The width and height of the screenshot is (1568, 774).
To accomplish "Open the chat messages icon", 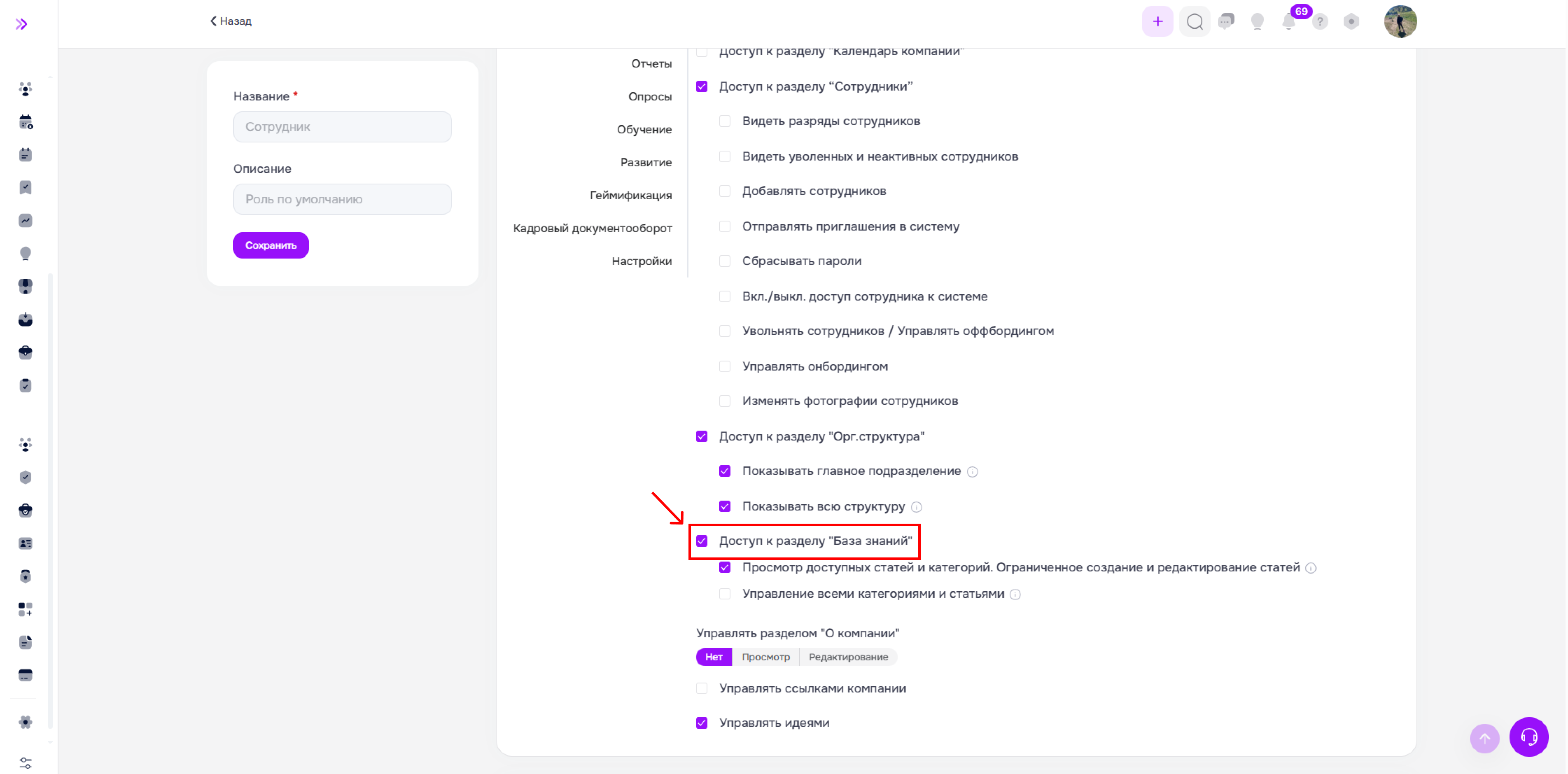I will 1226,21.
